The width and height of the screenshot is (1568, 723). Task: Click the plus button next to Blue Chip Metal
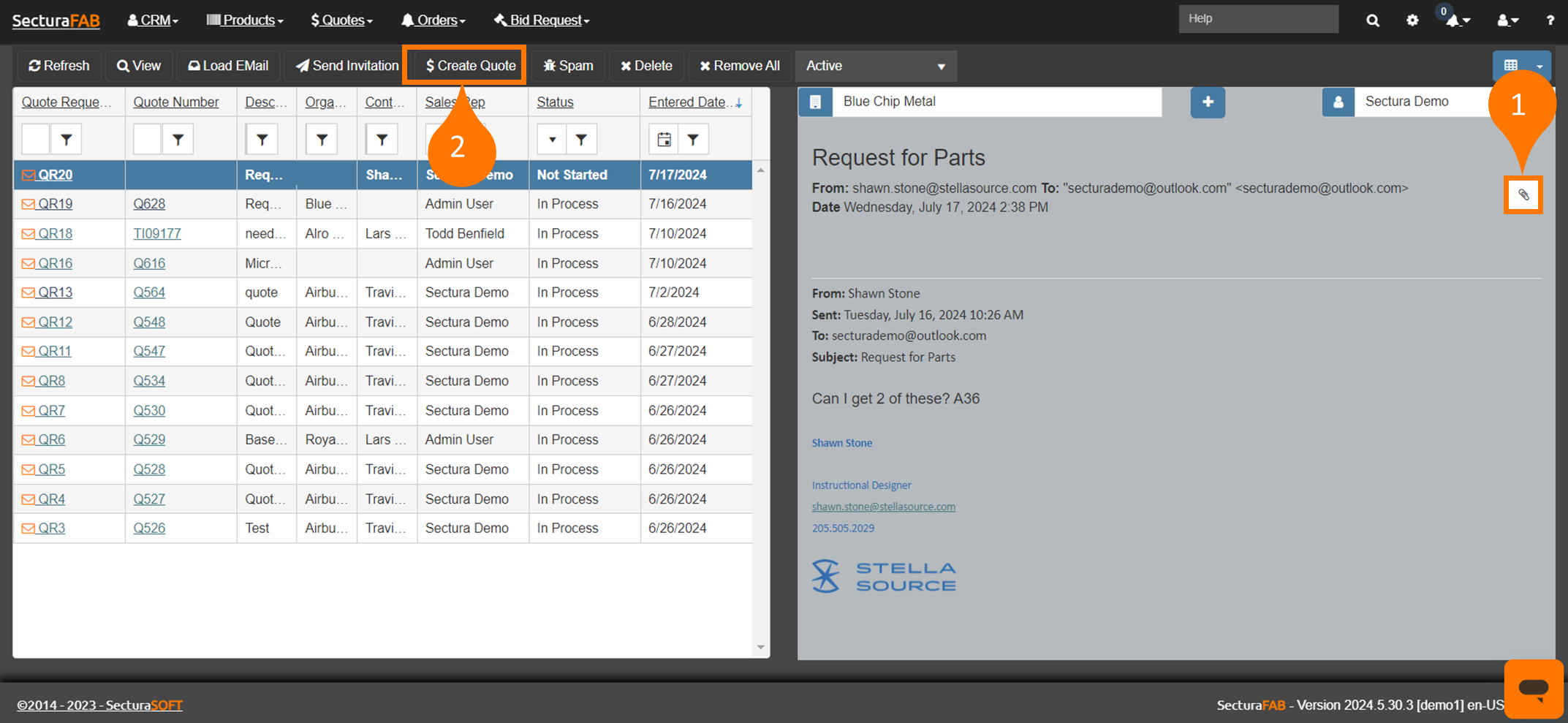click(1208, 102)
